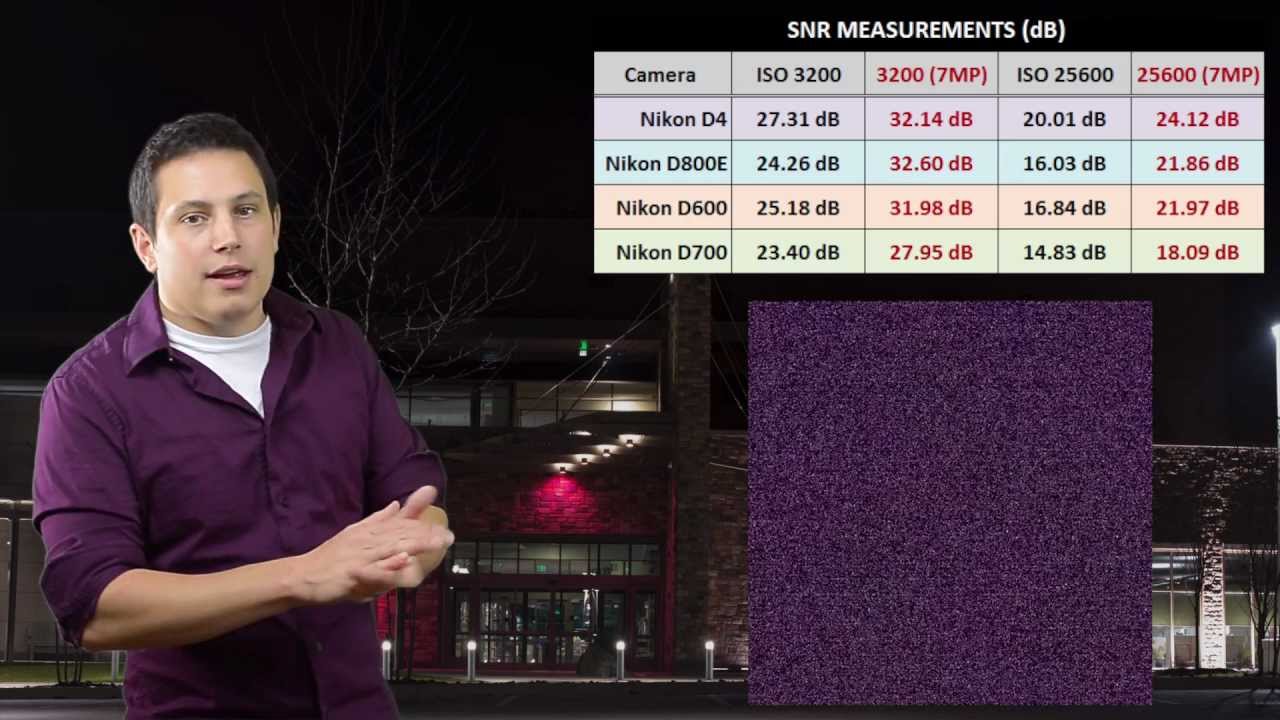Select the red "3200 (7MP)" column header
The width and height of the screenshot is (1280, 720).
(931, 75)
